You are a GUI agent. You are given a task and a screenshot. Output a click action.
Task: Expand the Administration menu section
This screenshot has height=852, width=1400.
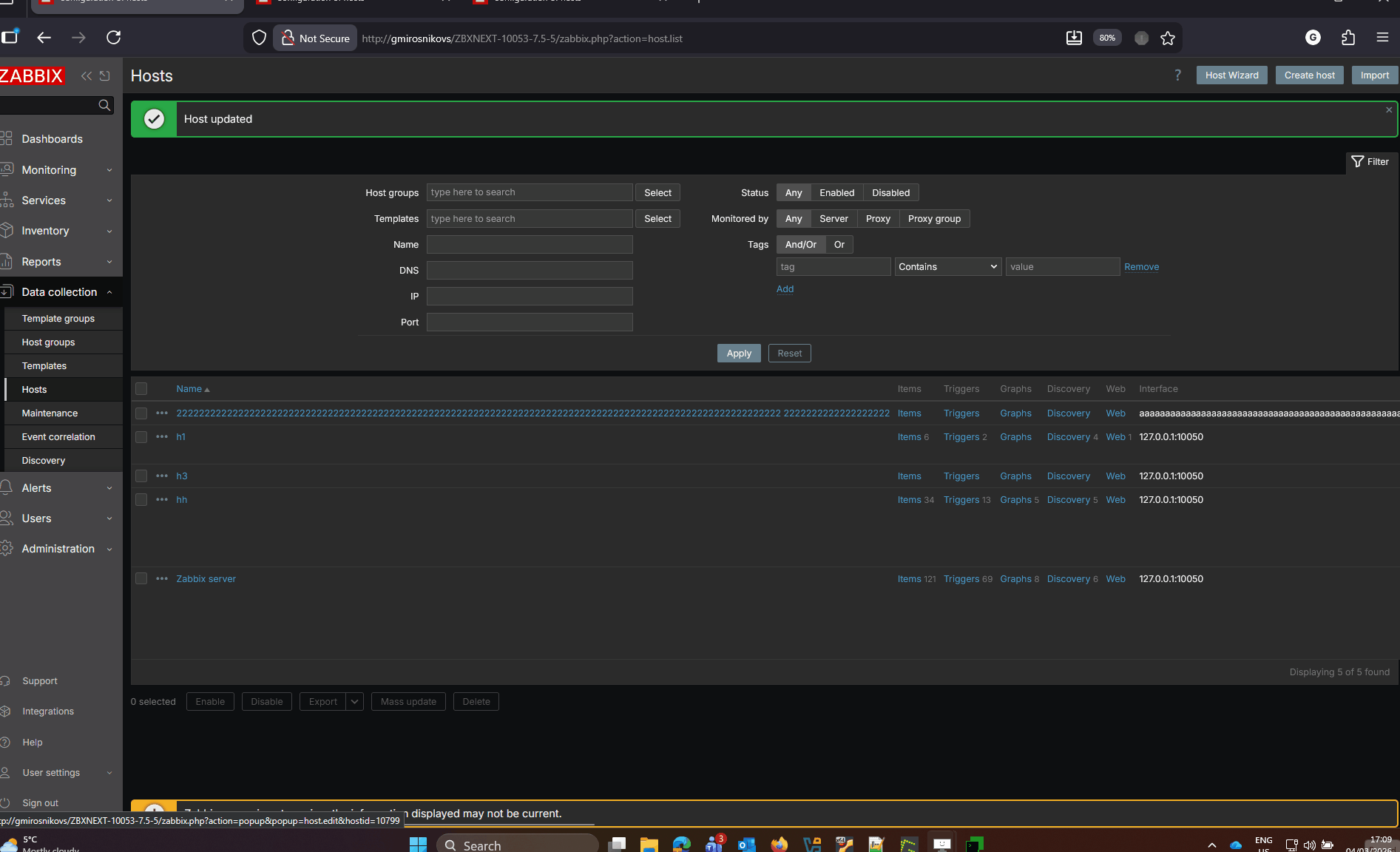(x=59, y=549)
